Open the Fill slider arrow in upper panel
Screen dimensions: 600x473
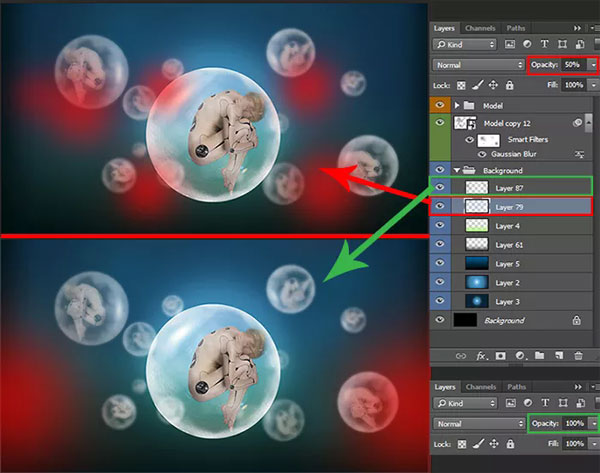[594, 85]
